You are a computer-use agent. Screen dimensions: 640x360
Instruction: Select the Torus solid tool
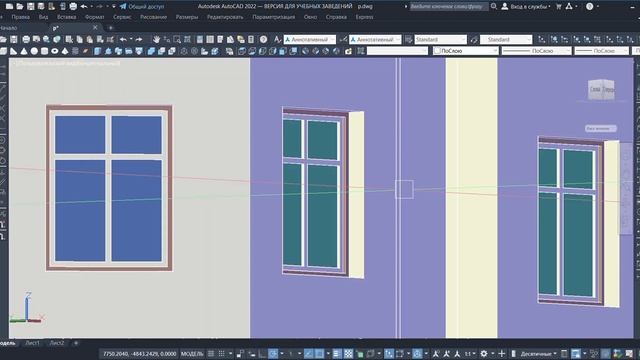[x=55, y=51]
